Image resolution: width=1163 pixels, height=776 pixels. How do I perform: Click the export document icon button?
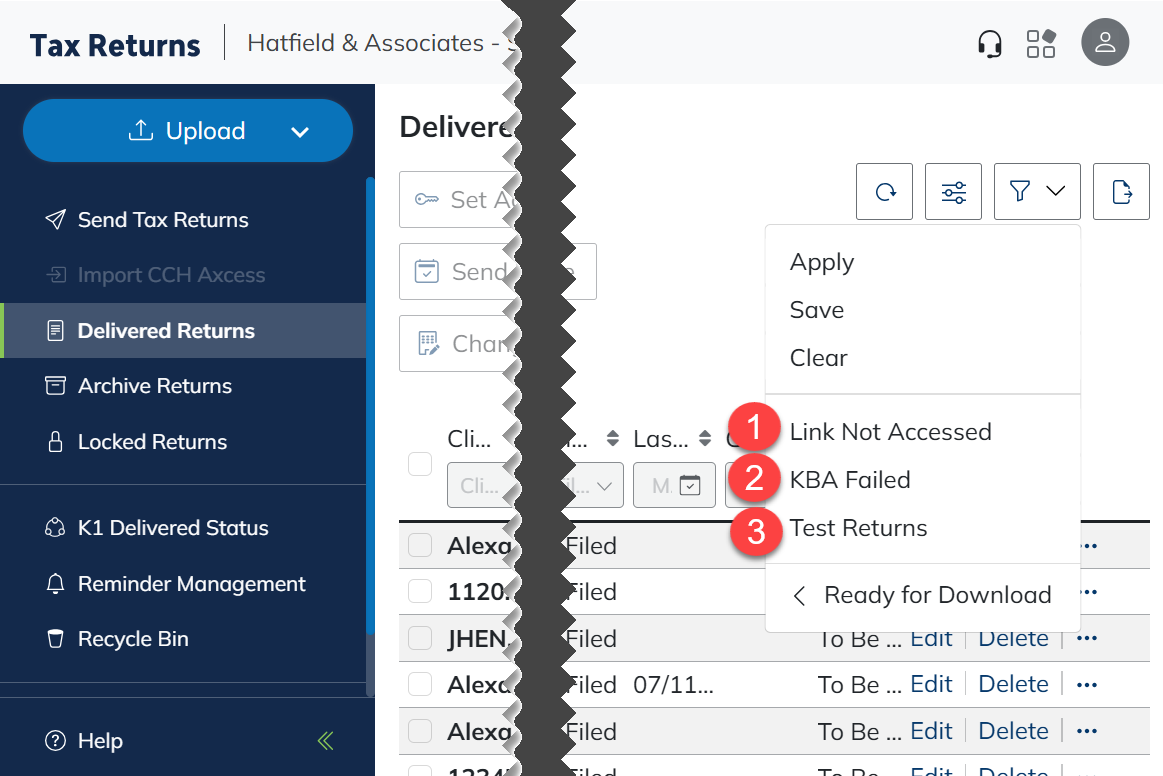tap(1121, 192)
